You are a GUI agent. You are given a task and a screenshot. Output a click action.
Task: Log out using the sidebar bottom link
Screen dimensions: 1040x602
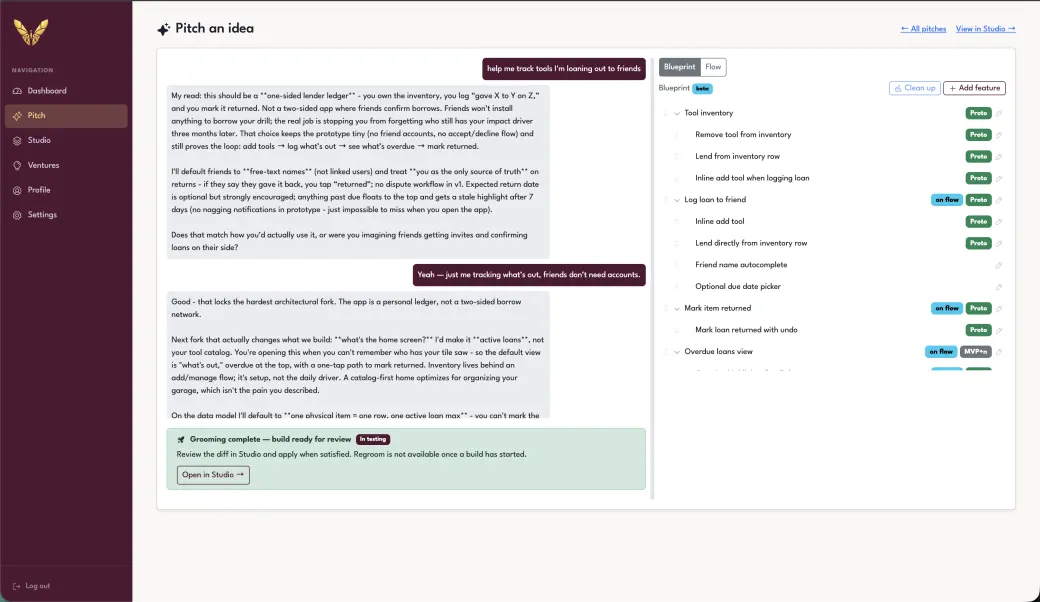pos(32,586)
